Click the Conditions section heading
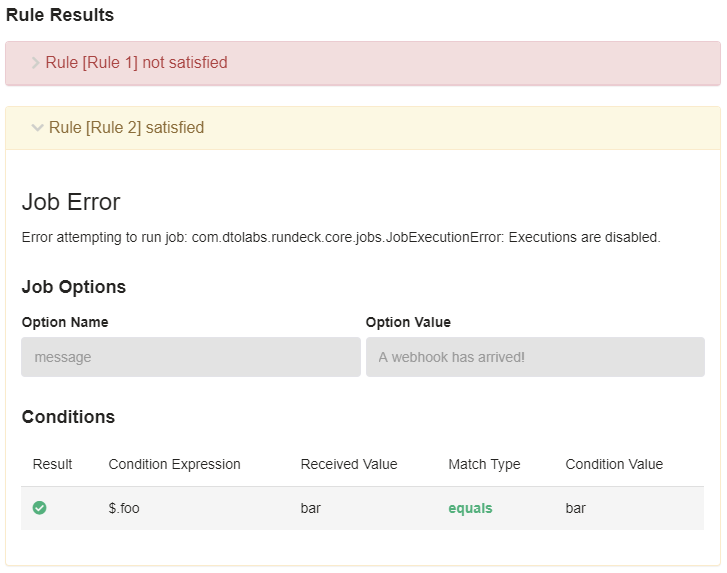The width and height of the screenshot is (727, 573). click(68, 417)
